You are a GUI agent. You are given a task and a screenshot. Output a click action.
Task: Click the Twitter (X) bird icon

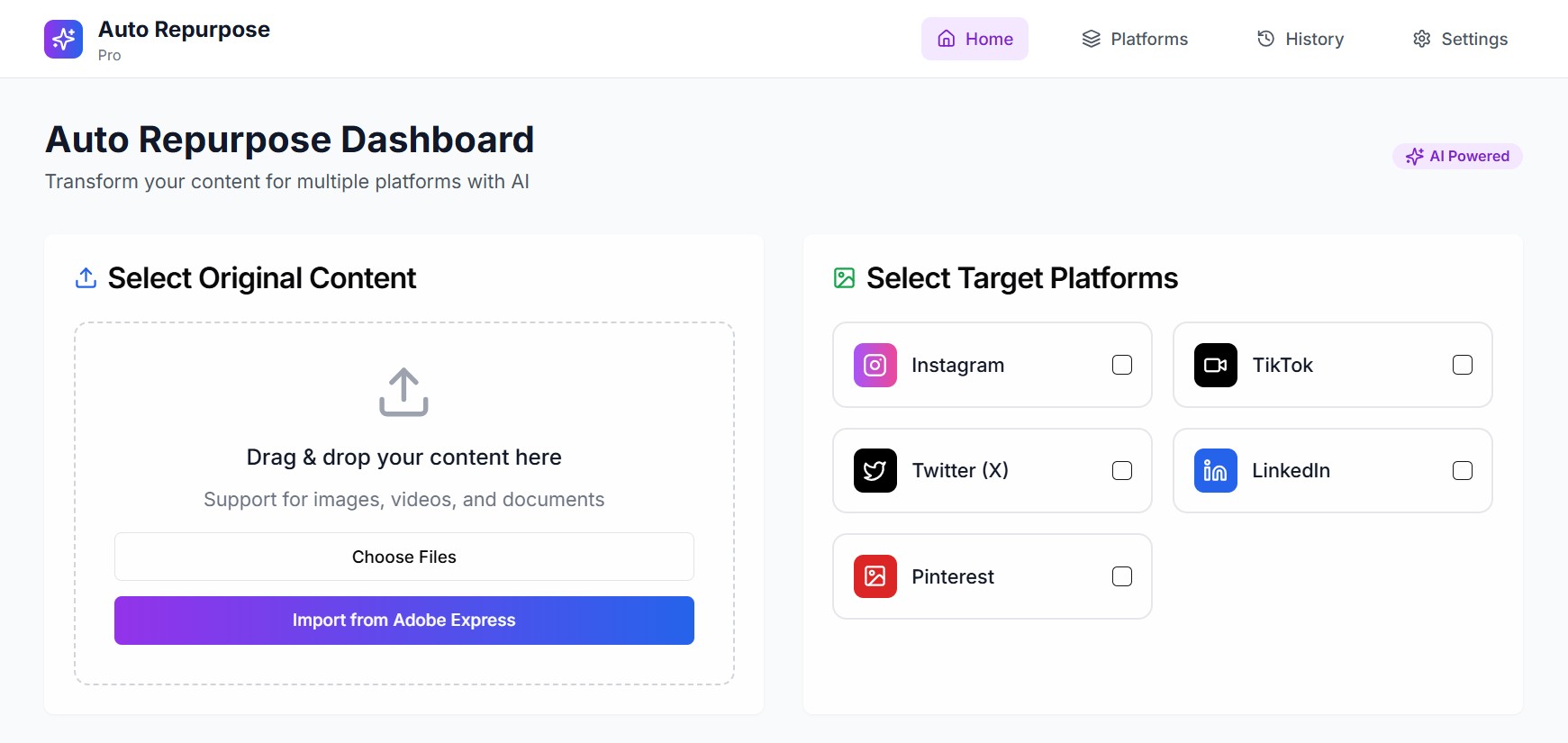(x=875, y=470)
